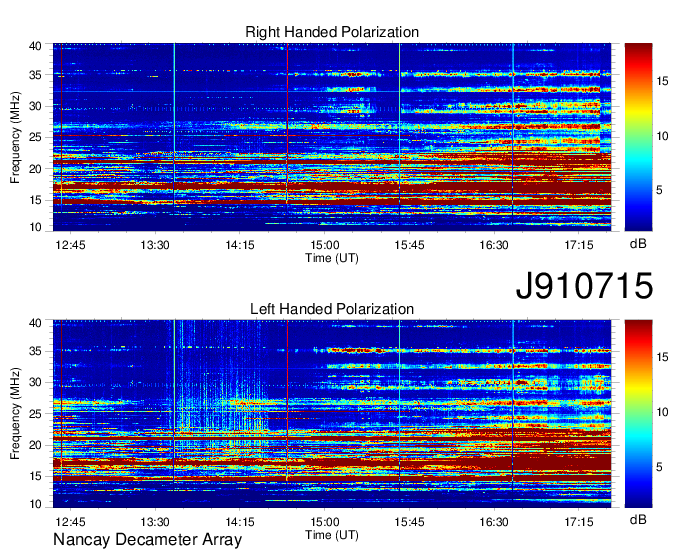Click the J910715 observation label
Viewport: 680px width, 552px height.
point(584,285)
